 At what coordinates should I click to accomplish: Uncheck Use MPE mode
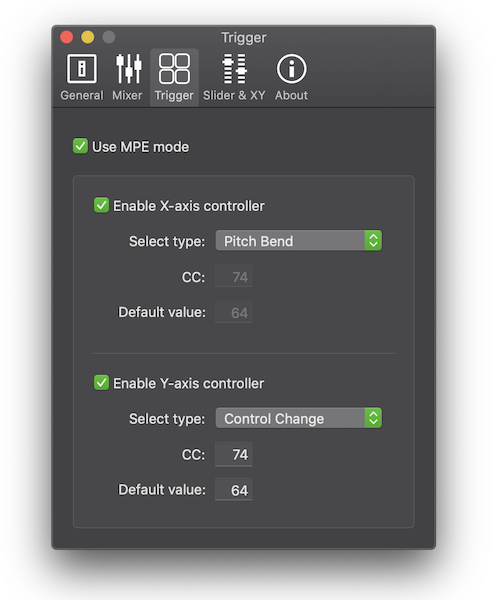coord(80,146)
